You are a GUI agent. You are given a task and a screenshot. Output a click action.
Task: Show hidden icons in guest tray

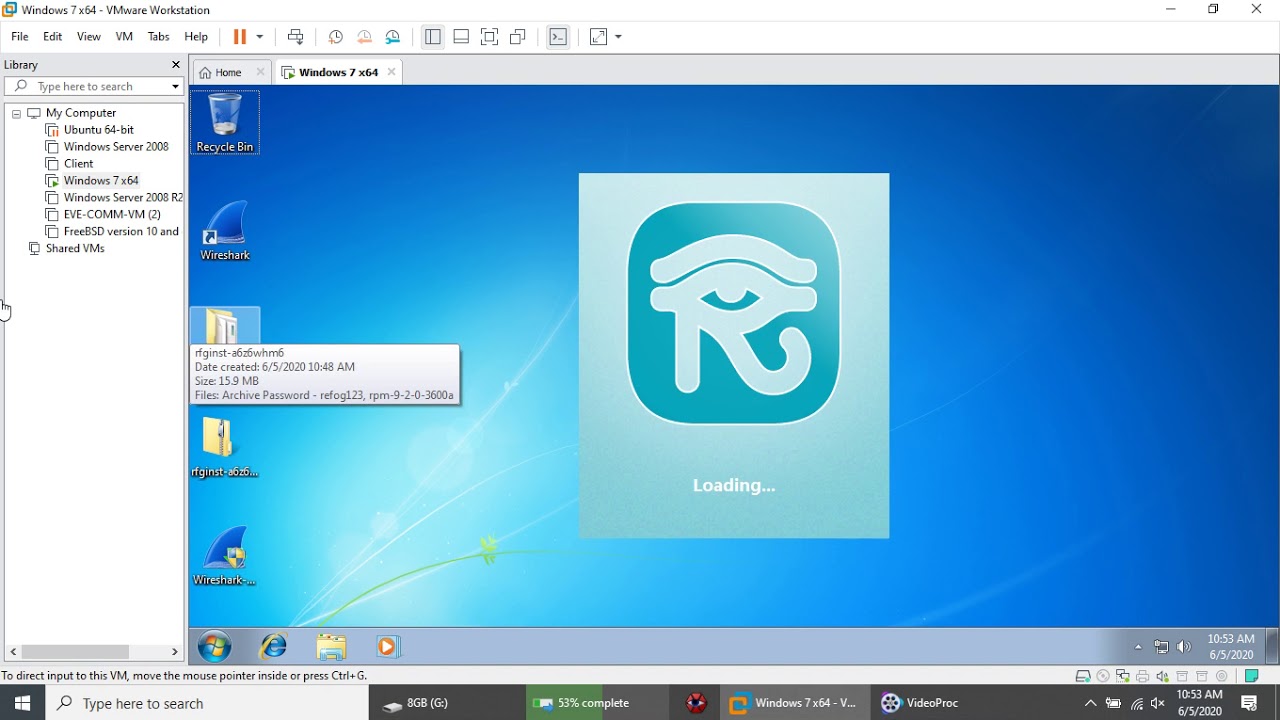tap(1138, 647)
